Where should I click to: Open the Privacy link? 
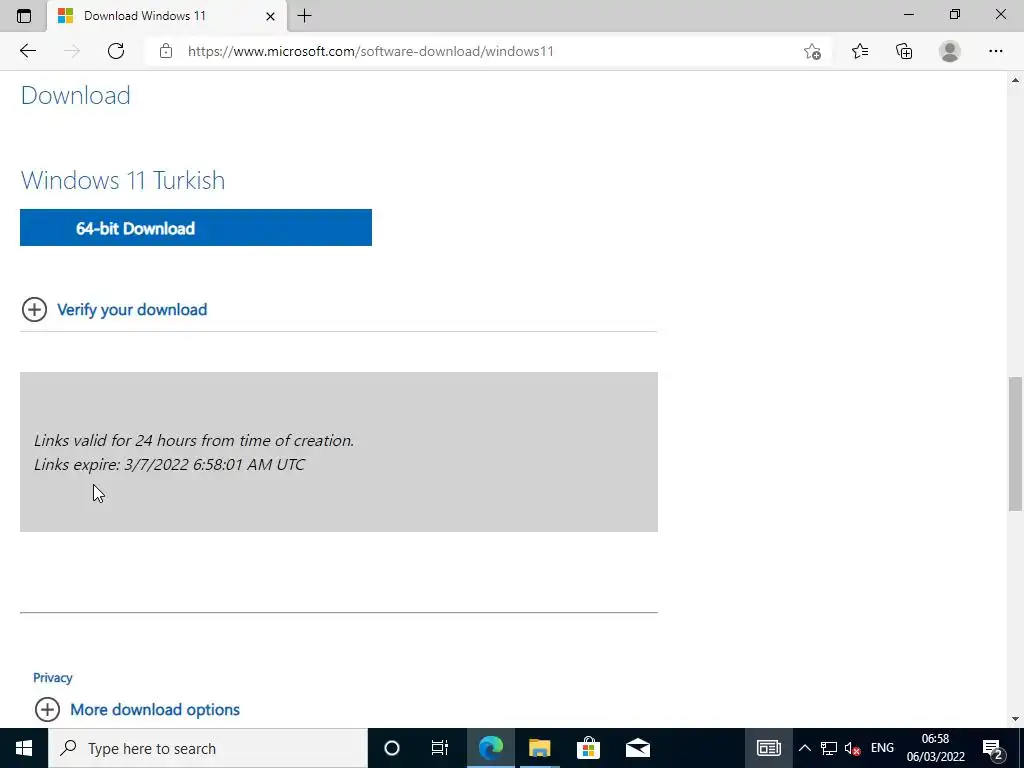point(52,678)
